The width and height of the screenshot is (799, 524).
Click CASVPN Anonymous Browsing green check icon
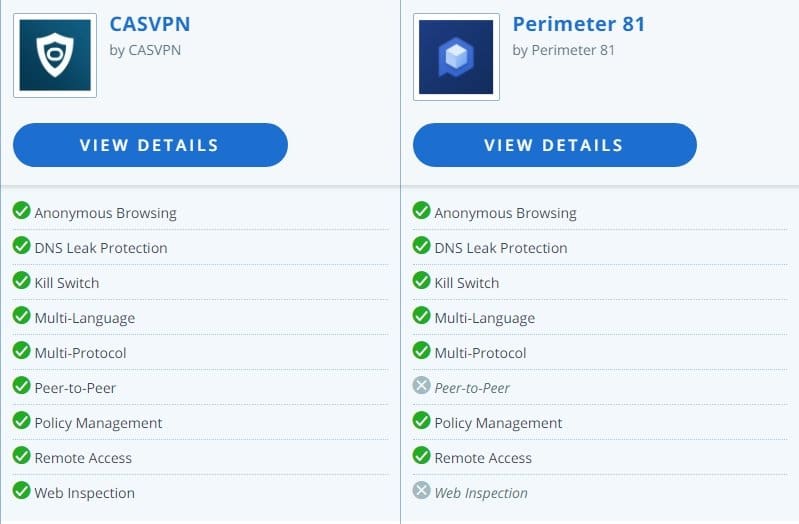pyautogui.click(x=21, y=211)
